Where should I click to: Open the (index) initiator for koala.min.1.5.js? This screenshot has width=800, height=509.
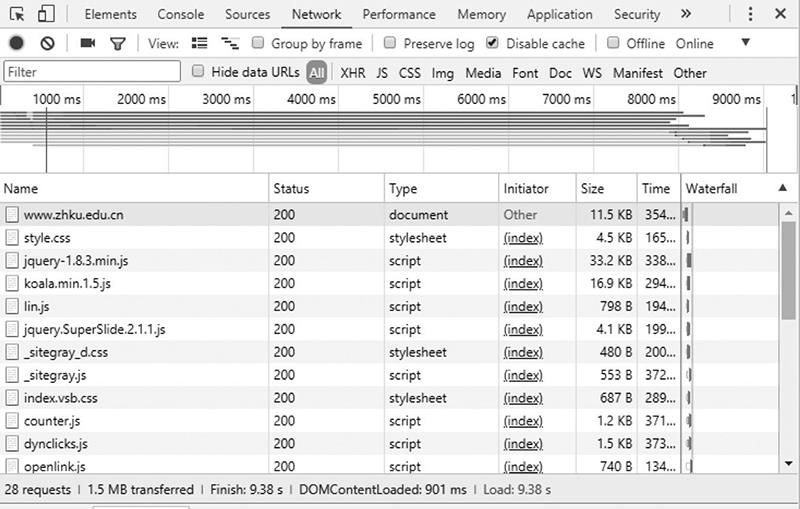pos(523,284)
